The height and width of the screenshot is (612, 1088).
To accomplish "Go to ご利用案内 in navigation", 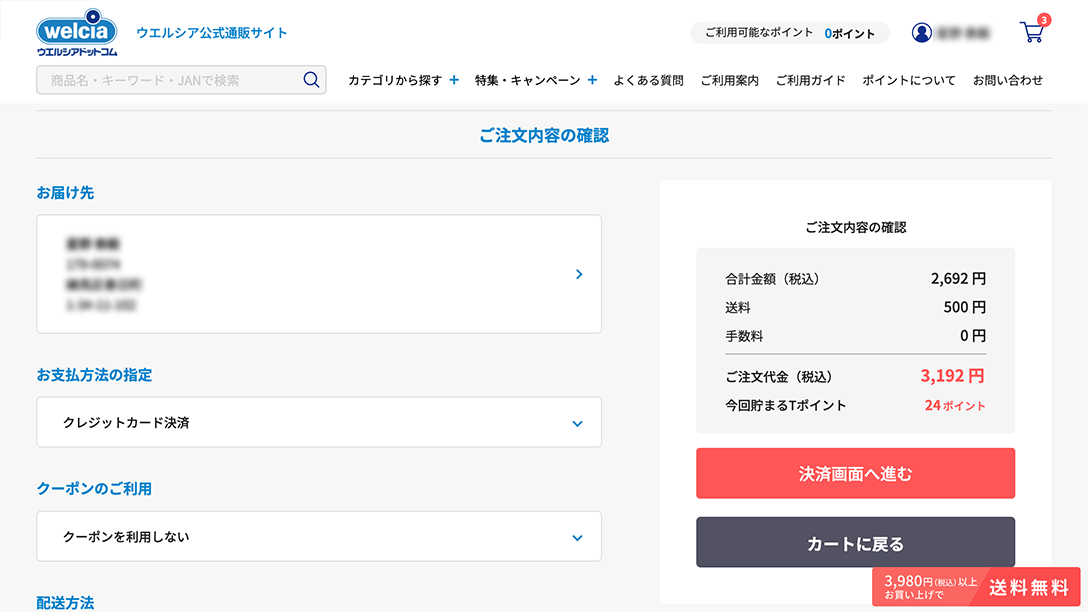I will tap(729, 80).
